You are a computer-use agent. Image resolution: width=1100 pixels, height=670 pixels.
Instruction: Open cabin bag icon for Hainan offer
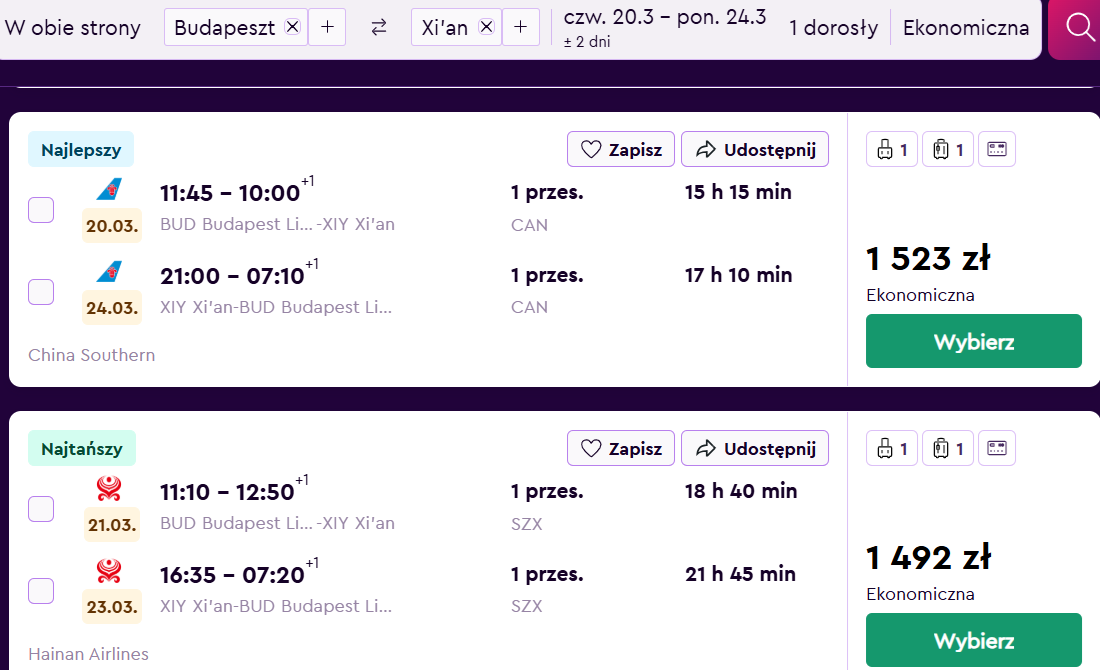948,448
